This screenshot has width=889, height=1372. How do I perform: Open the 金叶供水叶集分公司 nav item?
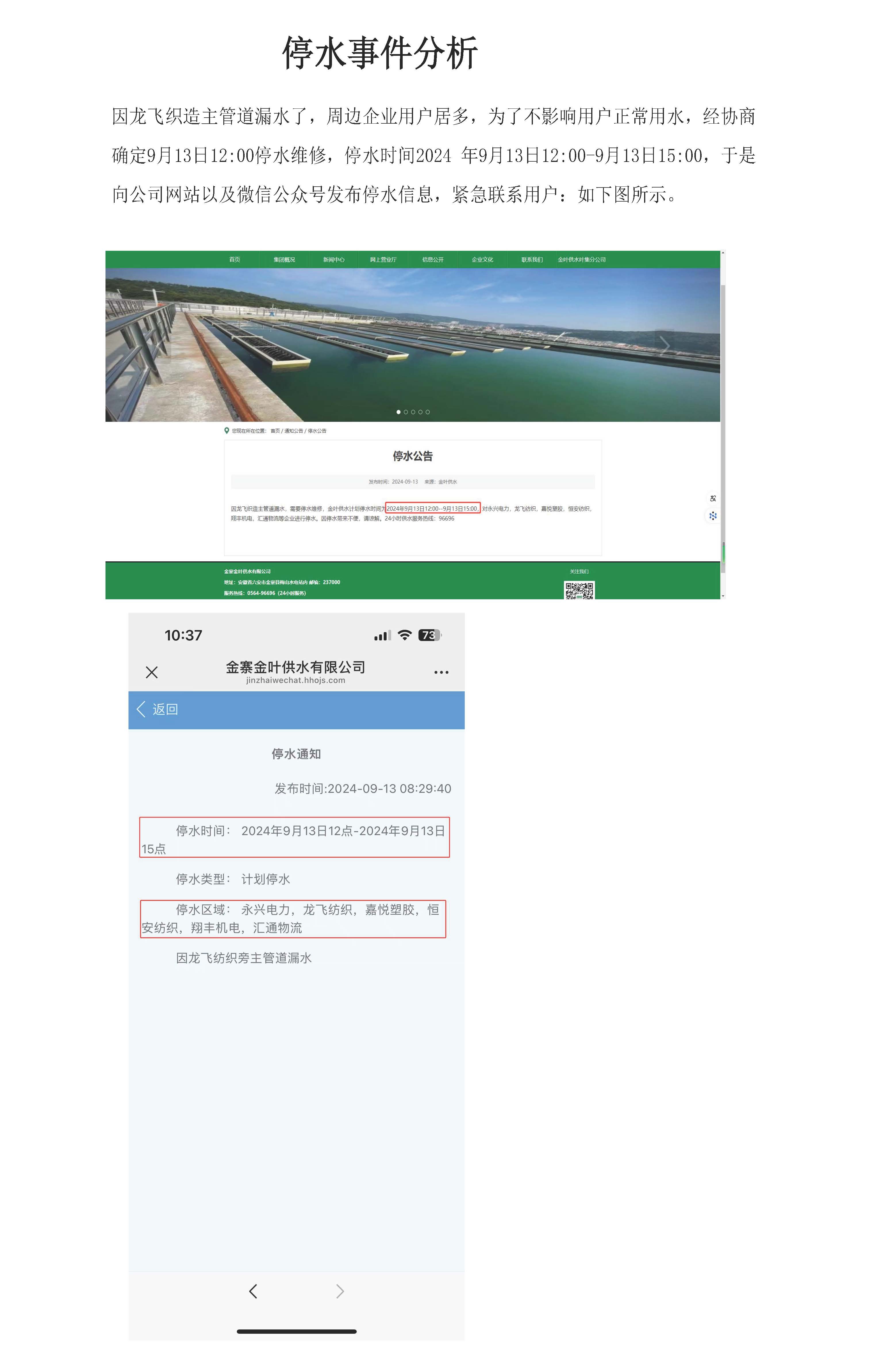click(581, 259)
